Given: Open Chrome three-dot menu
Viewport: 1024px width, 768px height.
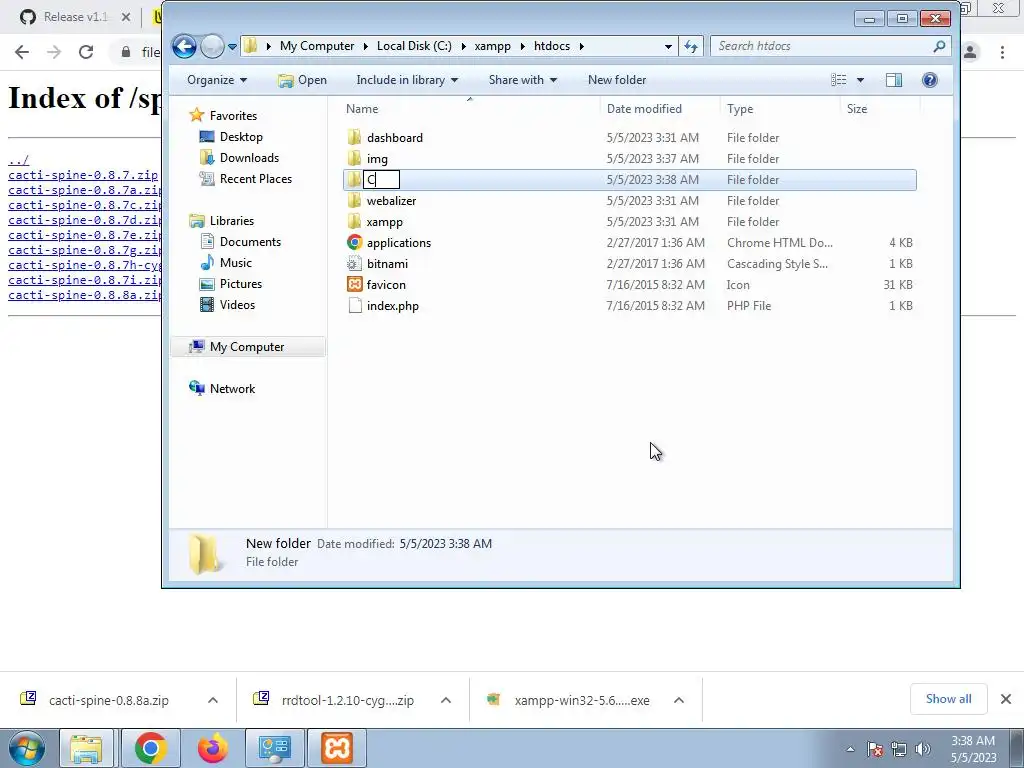Looking at the screenshot, I should point(1002,52).
